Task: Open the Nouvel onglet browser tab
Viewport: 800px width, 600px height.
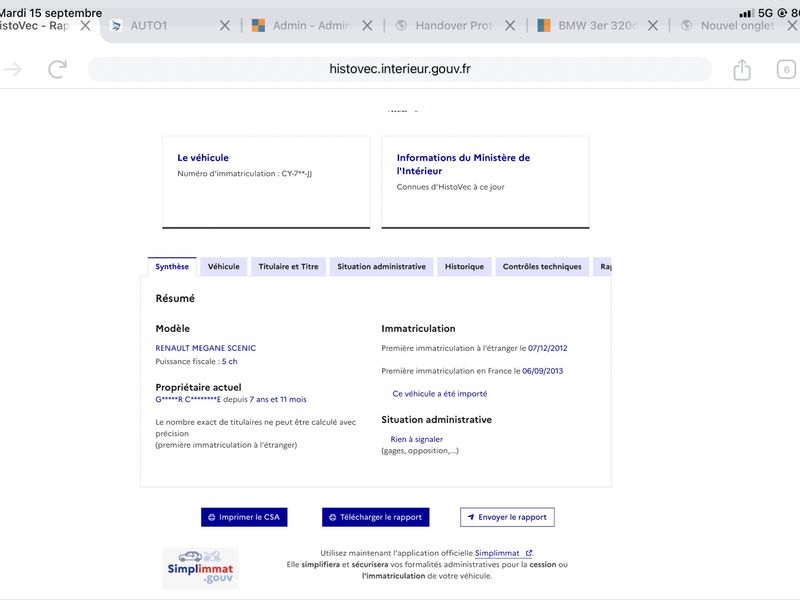Action: (x=730, y=26)
